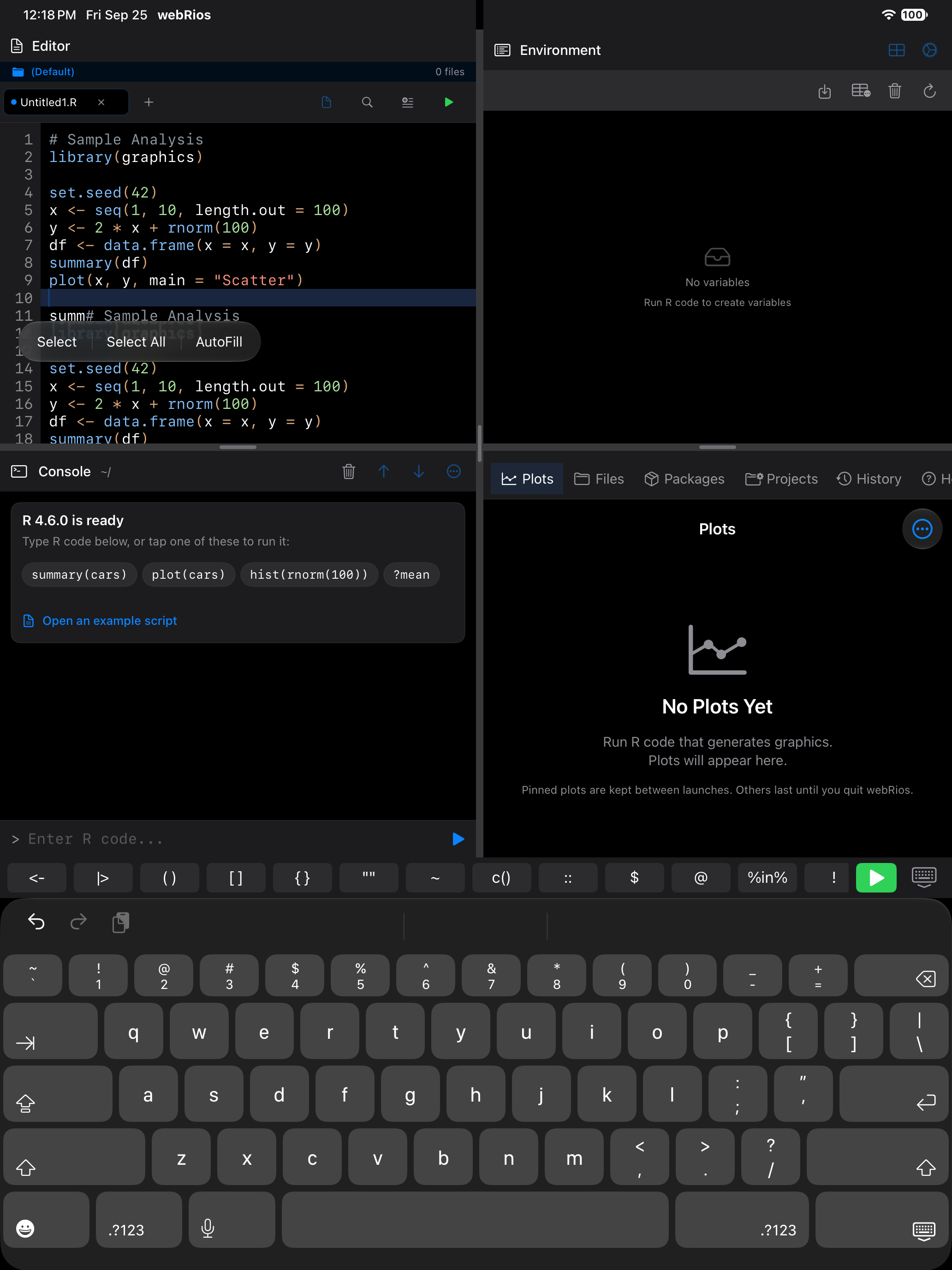
Task: Run the hist(rnorm(100)) suggestion
Action: (309, 575)
